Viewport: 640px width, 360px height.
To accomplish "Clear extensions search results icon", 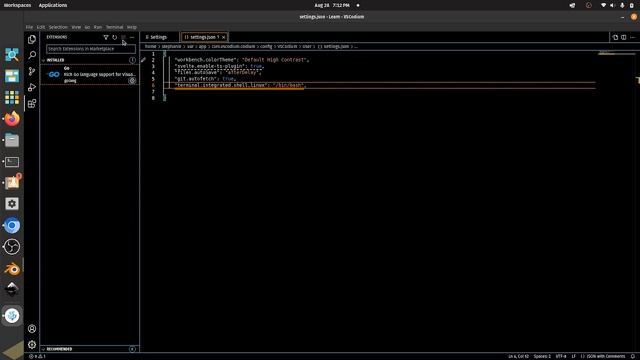I will click(123, 37).
